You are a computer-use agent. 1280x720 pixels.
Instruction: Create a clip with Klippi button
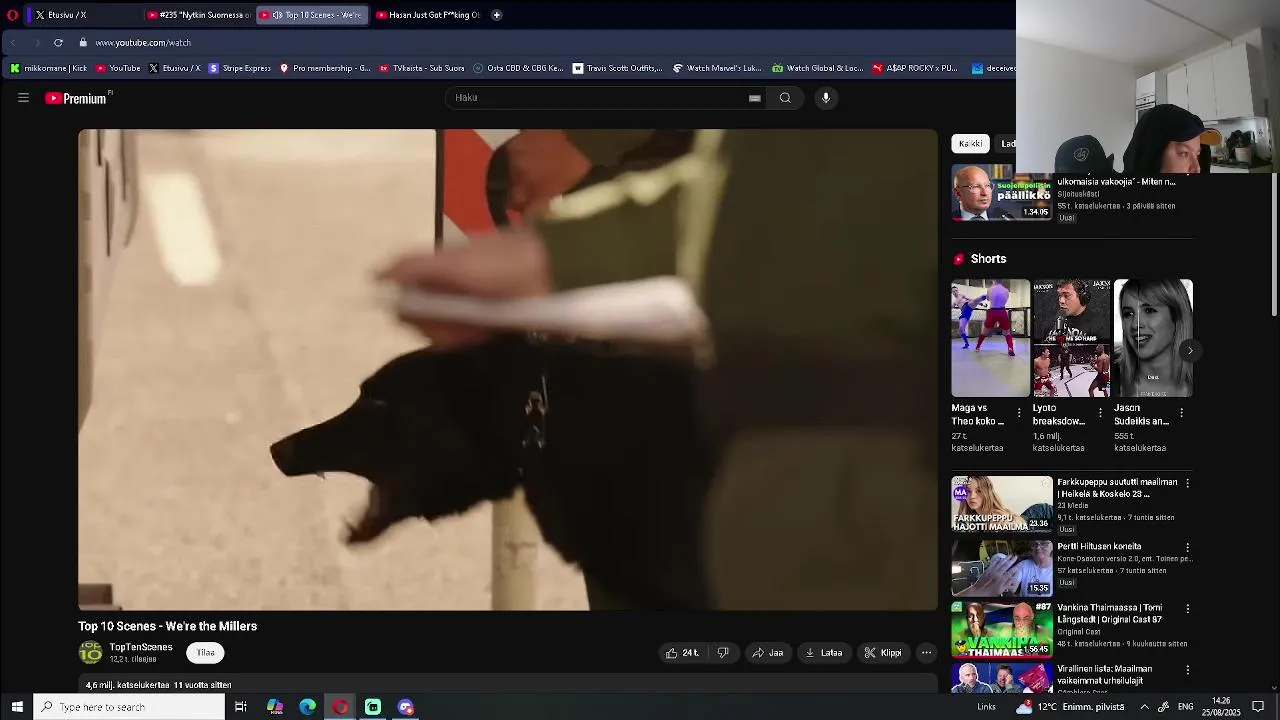tap(883, 653)
